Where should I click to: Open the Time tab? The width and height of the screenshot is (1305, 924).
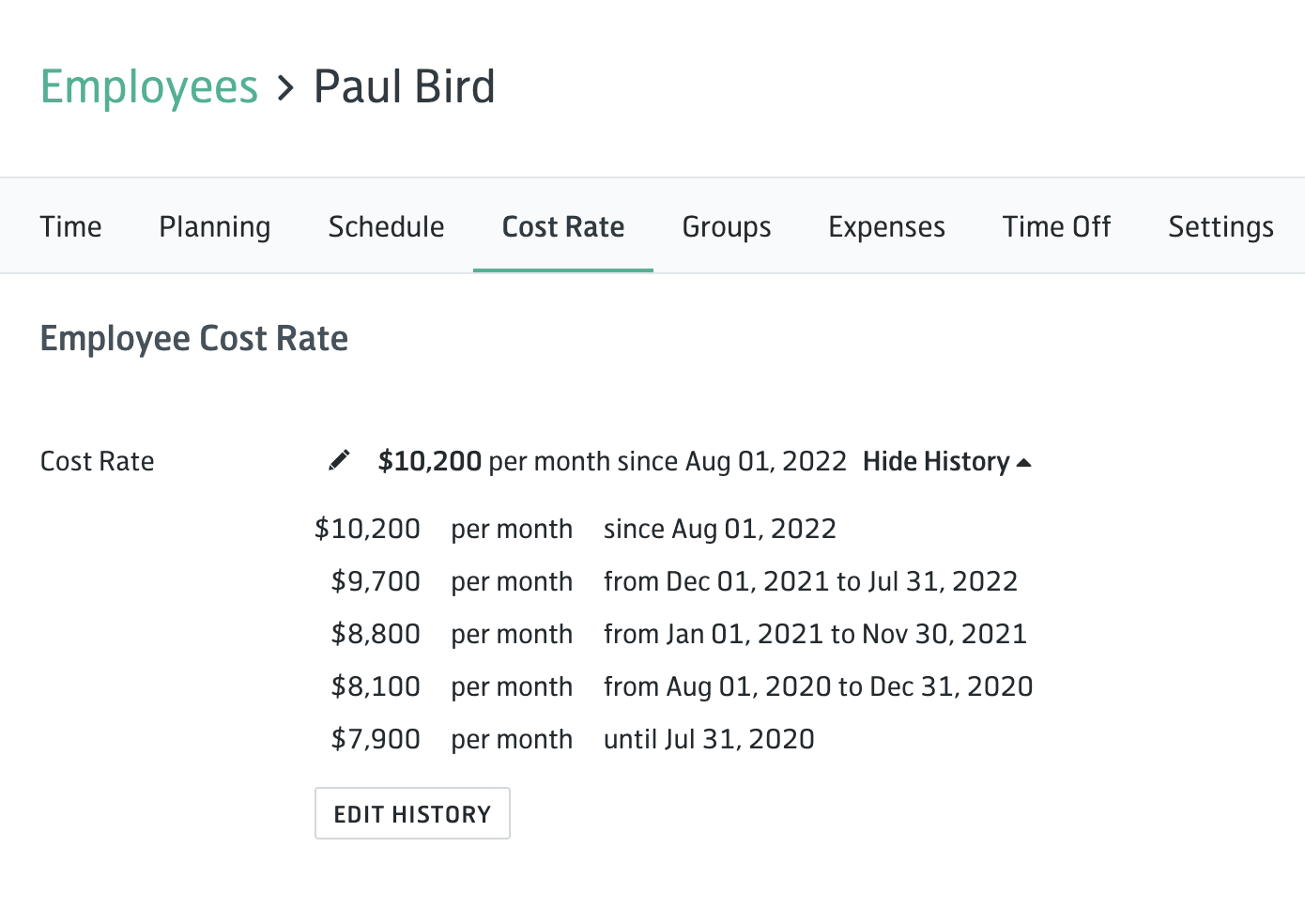[x=70, y=226]
